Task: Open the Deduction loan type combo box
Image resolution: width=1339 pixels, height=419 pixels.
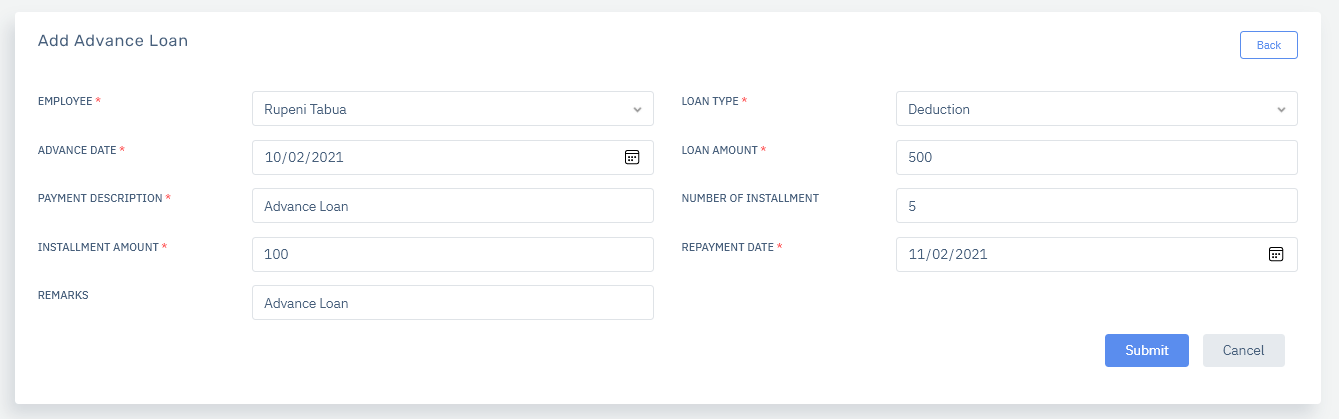Action: [1097, 109]
